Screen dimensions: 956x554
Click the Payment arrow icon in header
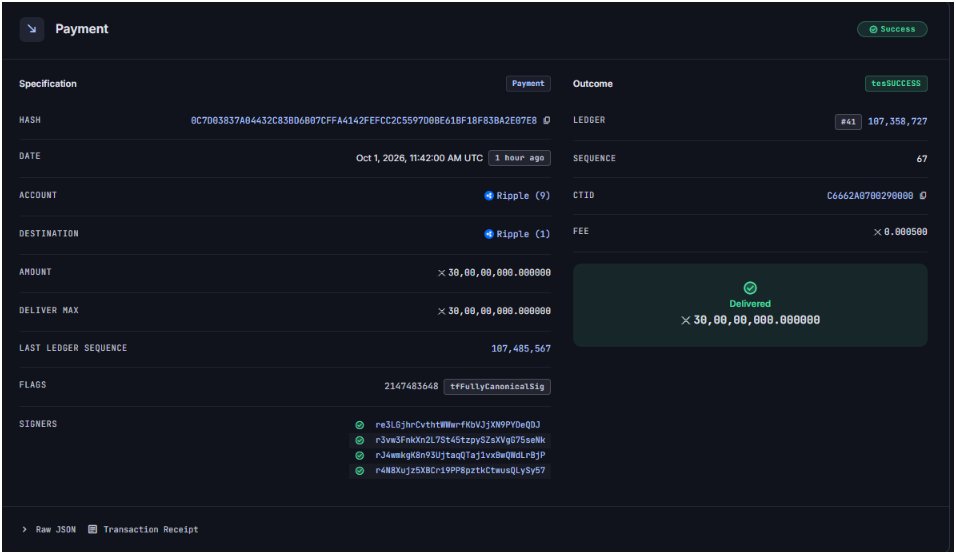[32, 29]
